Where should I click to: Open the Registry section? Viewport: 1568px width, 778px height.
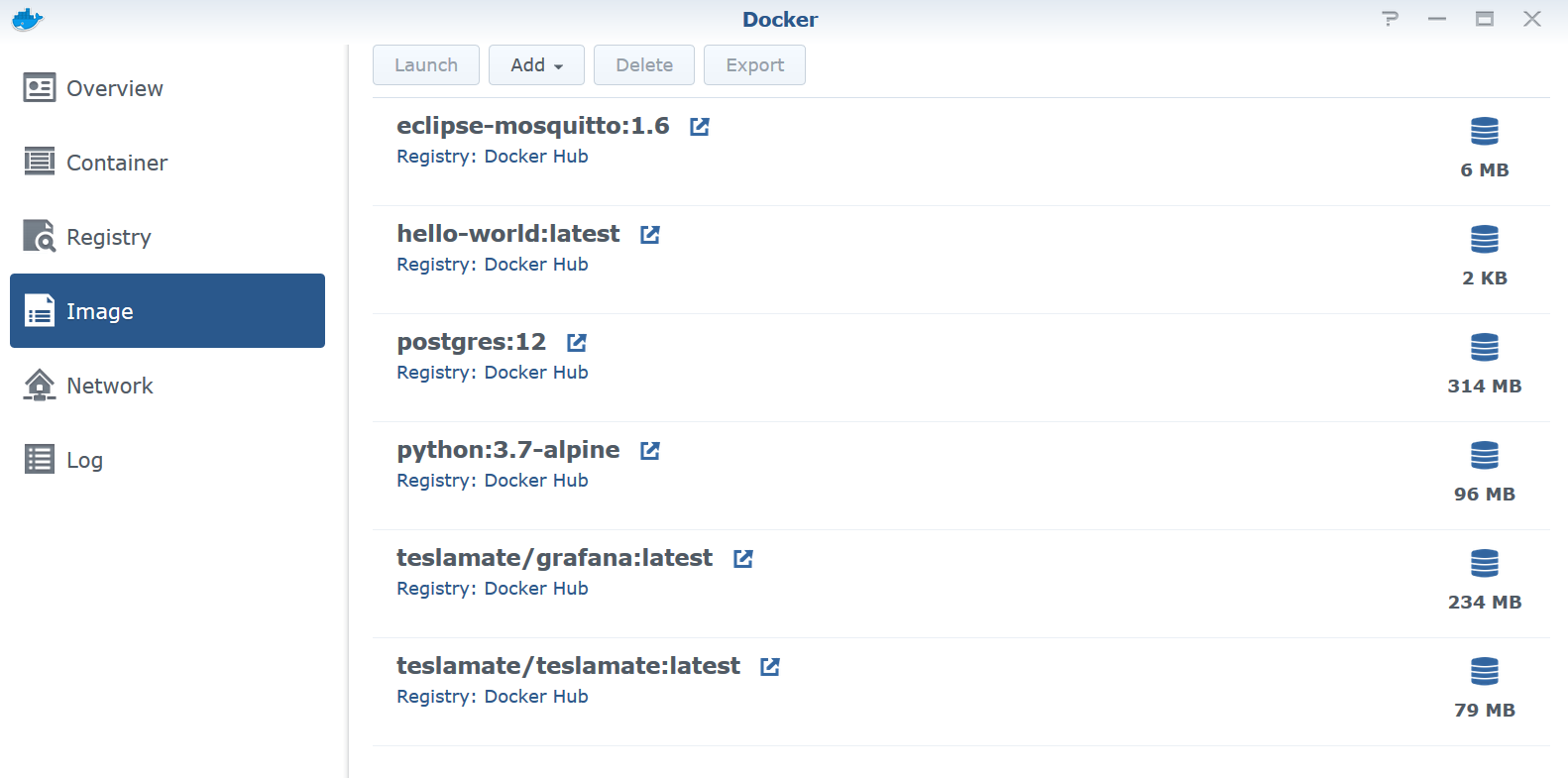168,237
